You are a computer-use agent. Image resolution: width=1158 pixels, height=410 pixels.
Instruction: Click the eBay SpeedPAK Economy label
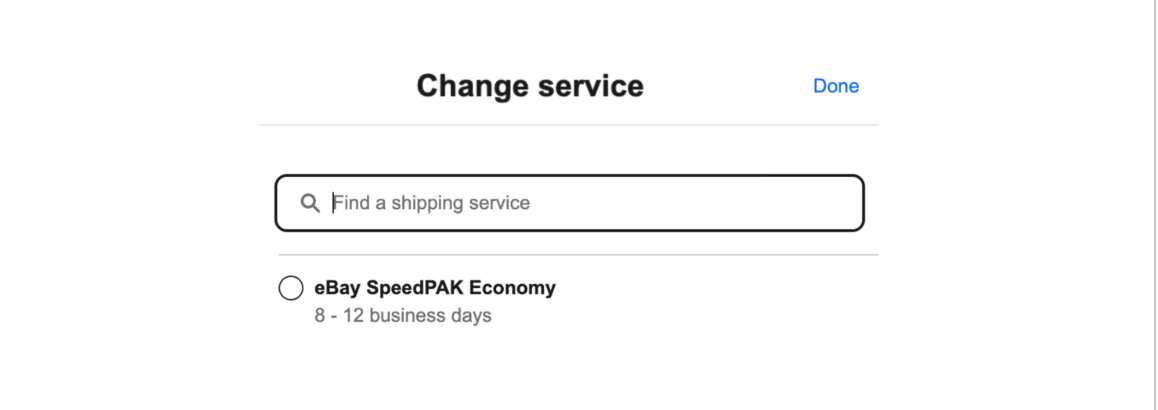point(435,288)
